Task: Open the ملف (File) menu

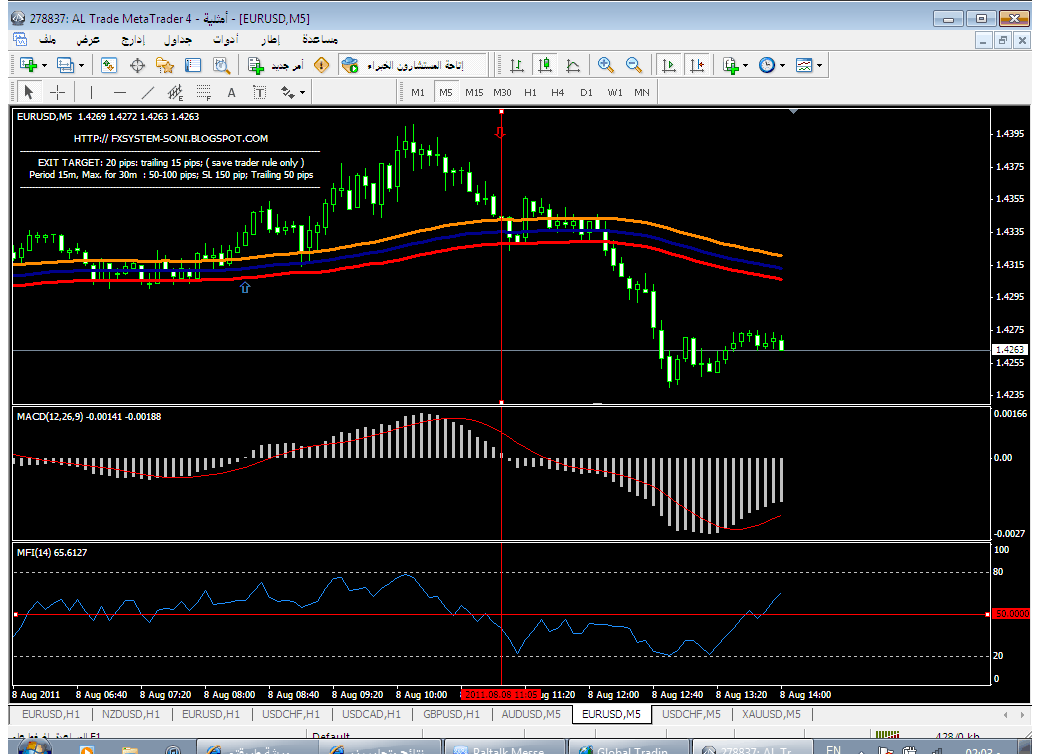Action: coord(47,39)
